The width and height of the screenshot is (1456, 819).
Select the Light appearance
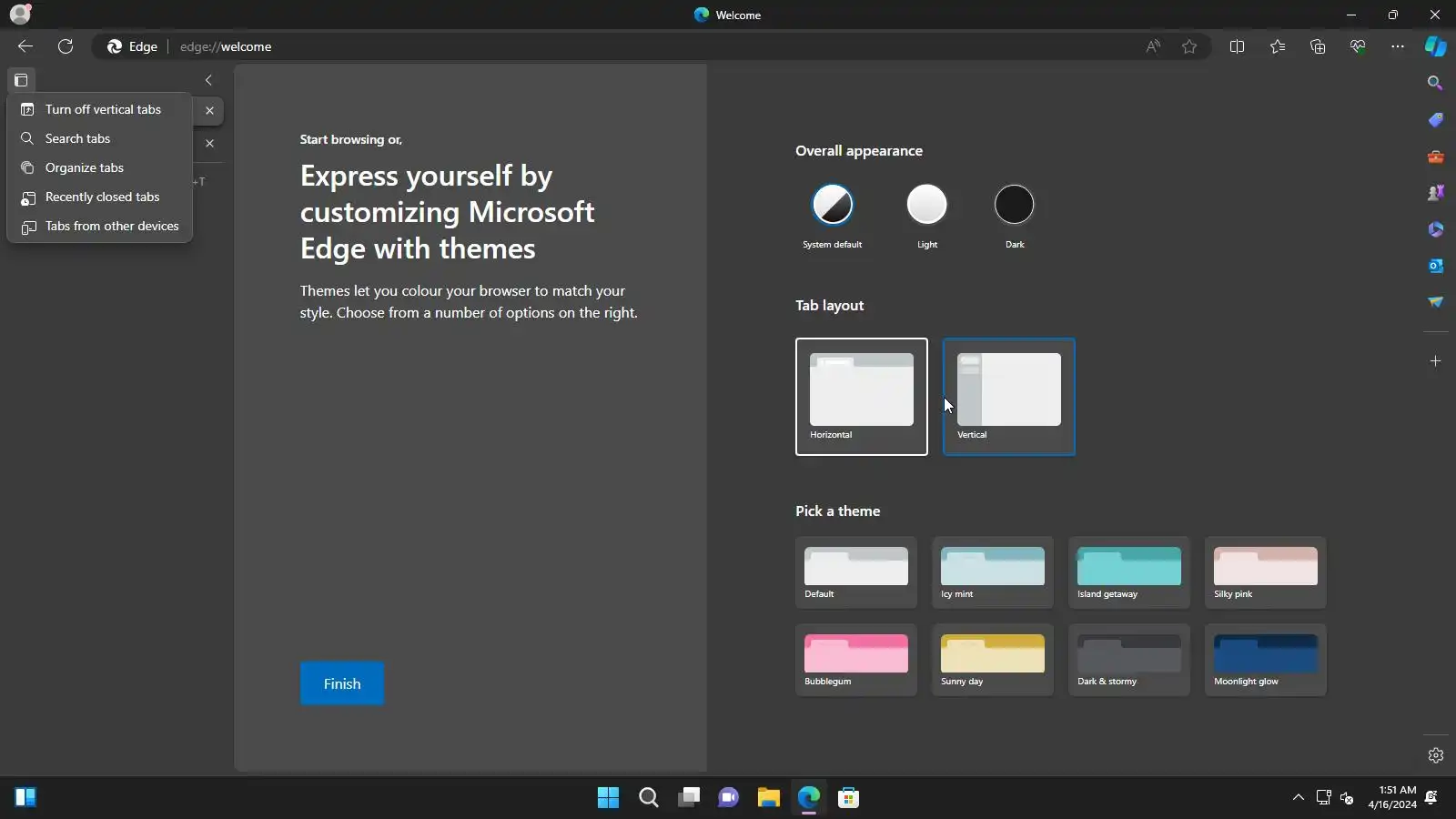927,205
